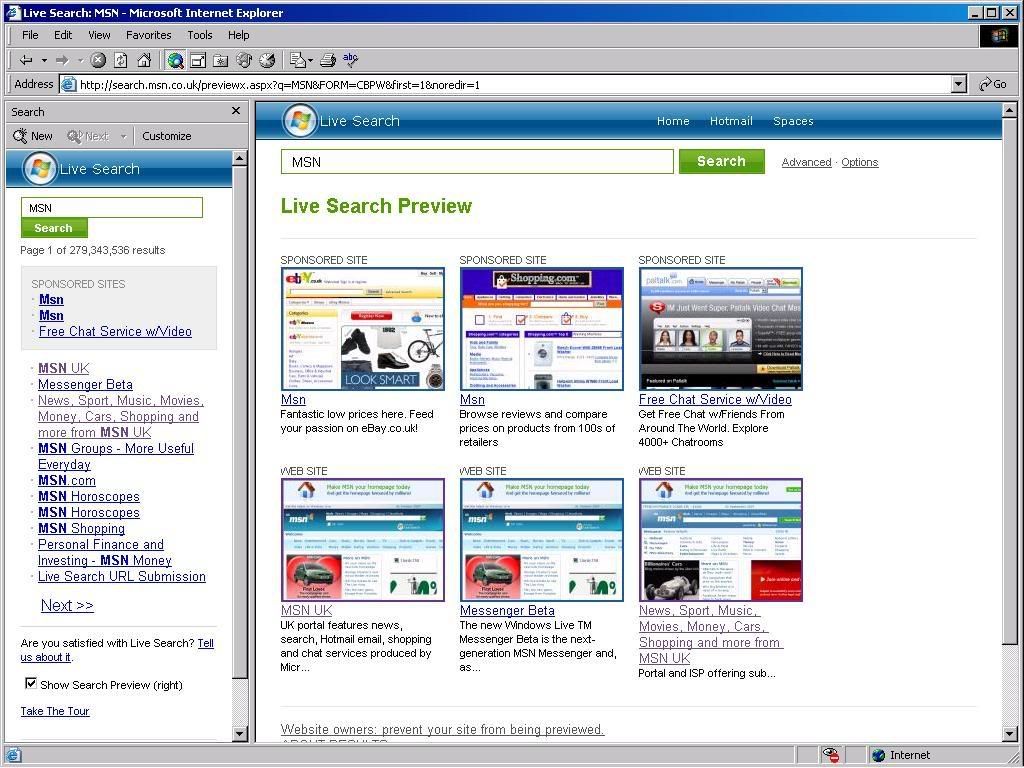
Task: Click Website owners prevent preview link
Action: tap(442, 729)
